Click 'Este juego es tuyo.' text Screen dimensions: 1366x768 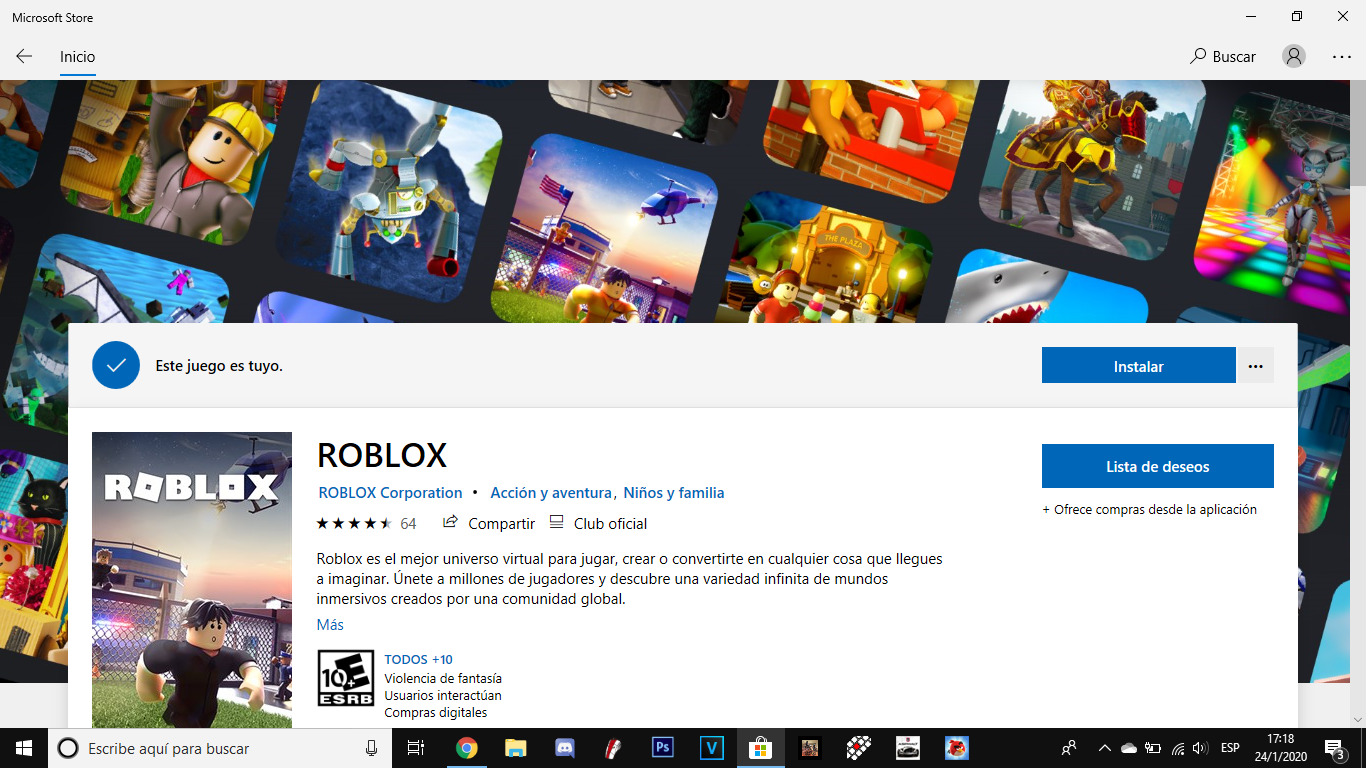[x=219, y=366]
